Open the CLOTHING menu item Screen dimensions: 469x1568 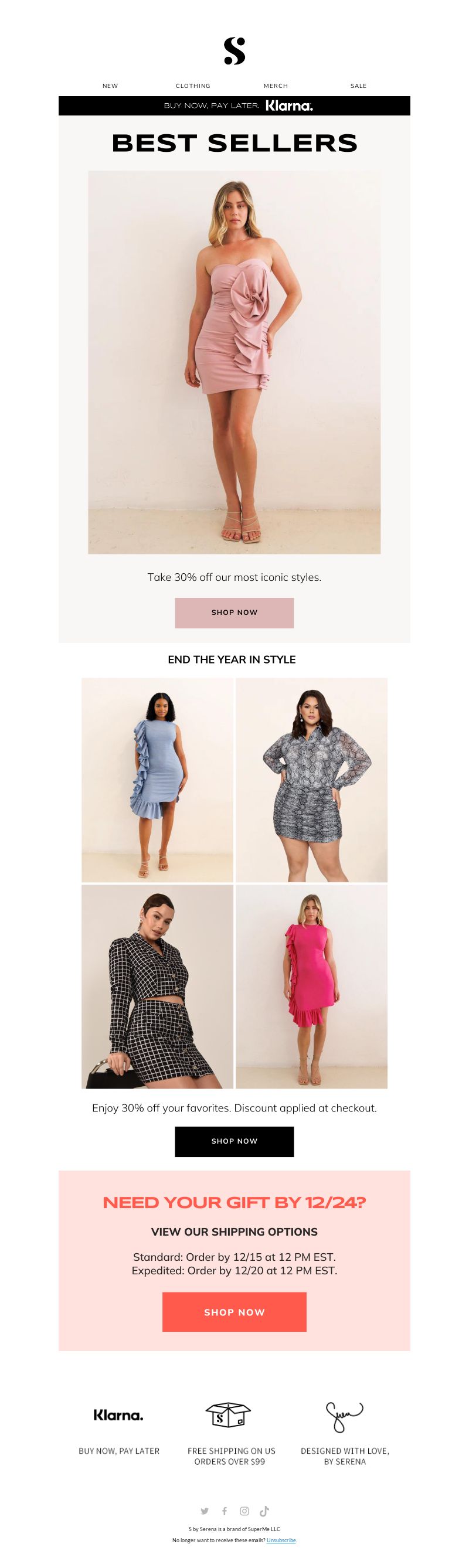(x=193, y=86)
